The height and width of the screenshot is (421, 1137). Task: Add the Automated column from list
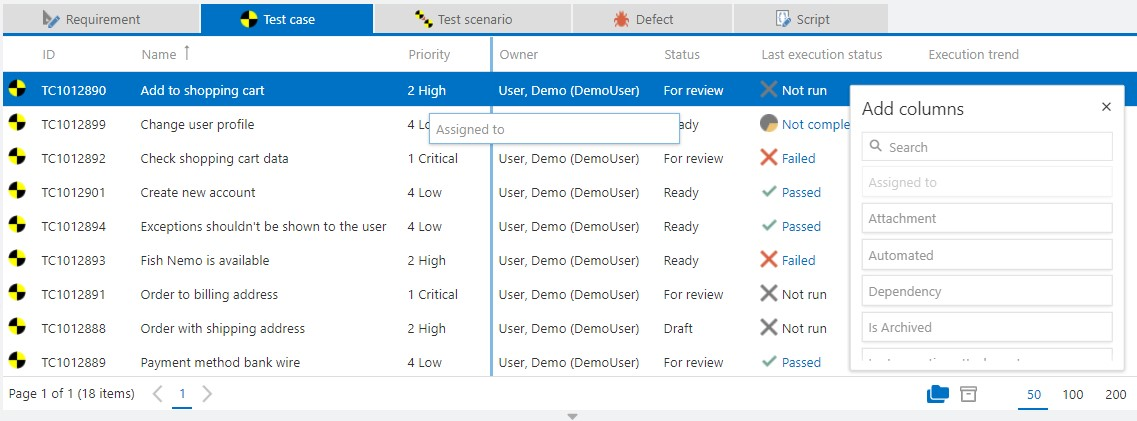coord(986,255)
